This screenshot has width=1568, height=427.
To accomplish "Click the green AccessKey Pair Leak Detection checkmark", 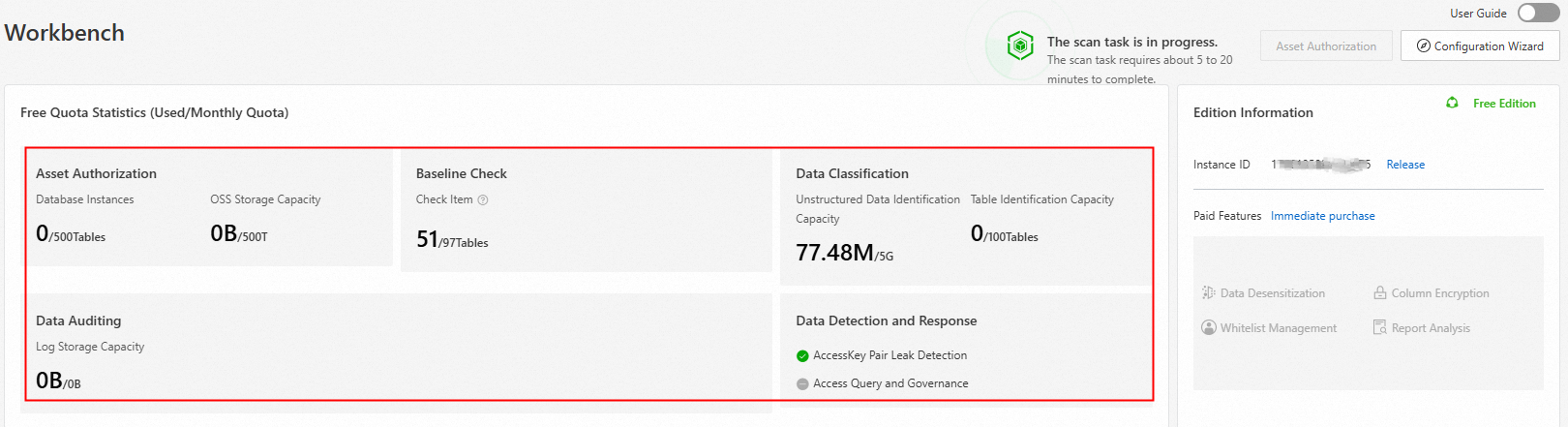I will point(802,356).
